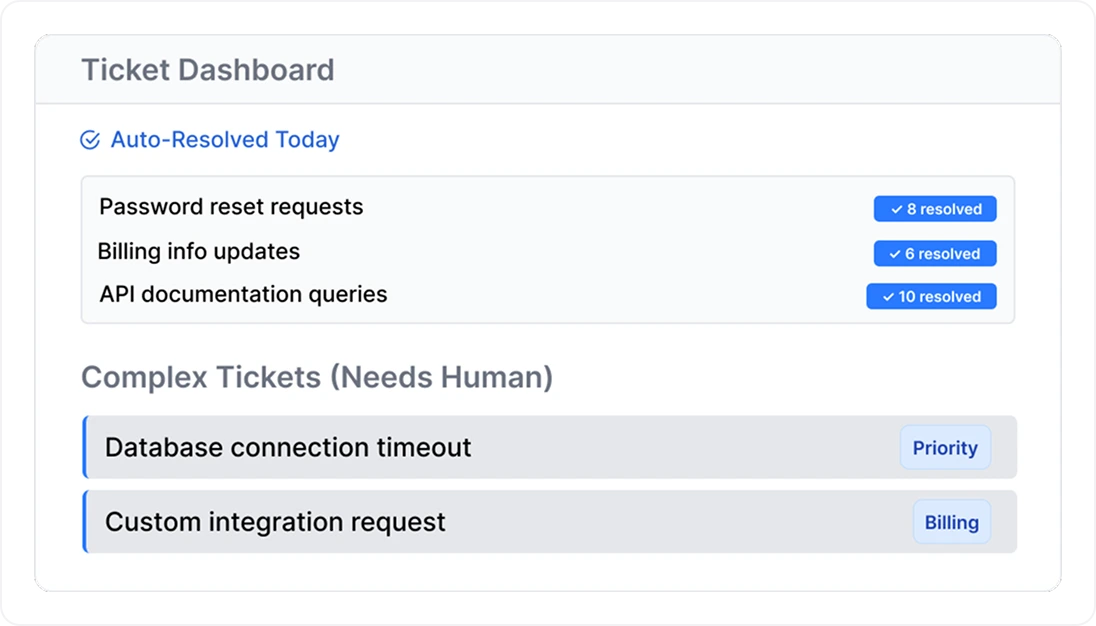The width and height of the screenshot is (1096, 626).
Task: Select the blue accent bar on Custom integration request
Action: 84,522
